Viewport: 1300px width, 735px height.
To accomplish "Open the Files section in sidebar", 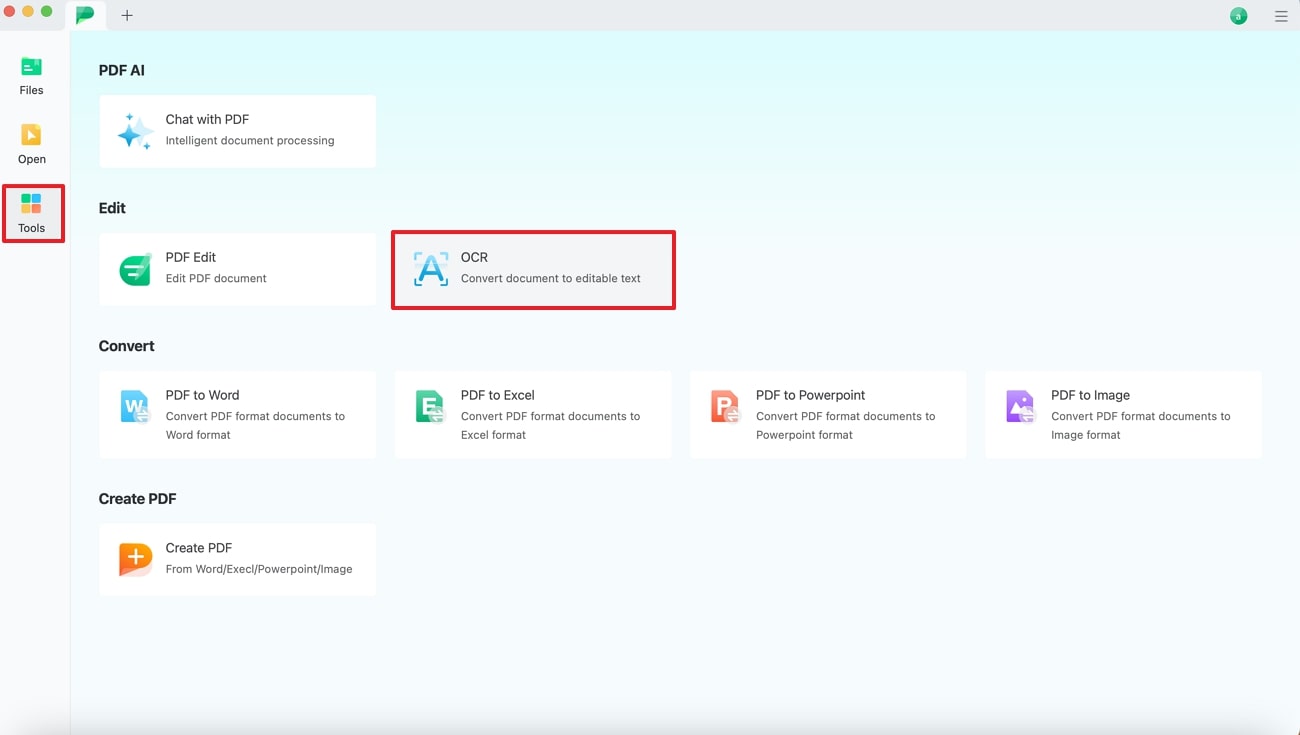I will (x=31, y=75).
